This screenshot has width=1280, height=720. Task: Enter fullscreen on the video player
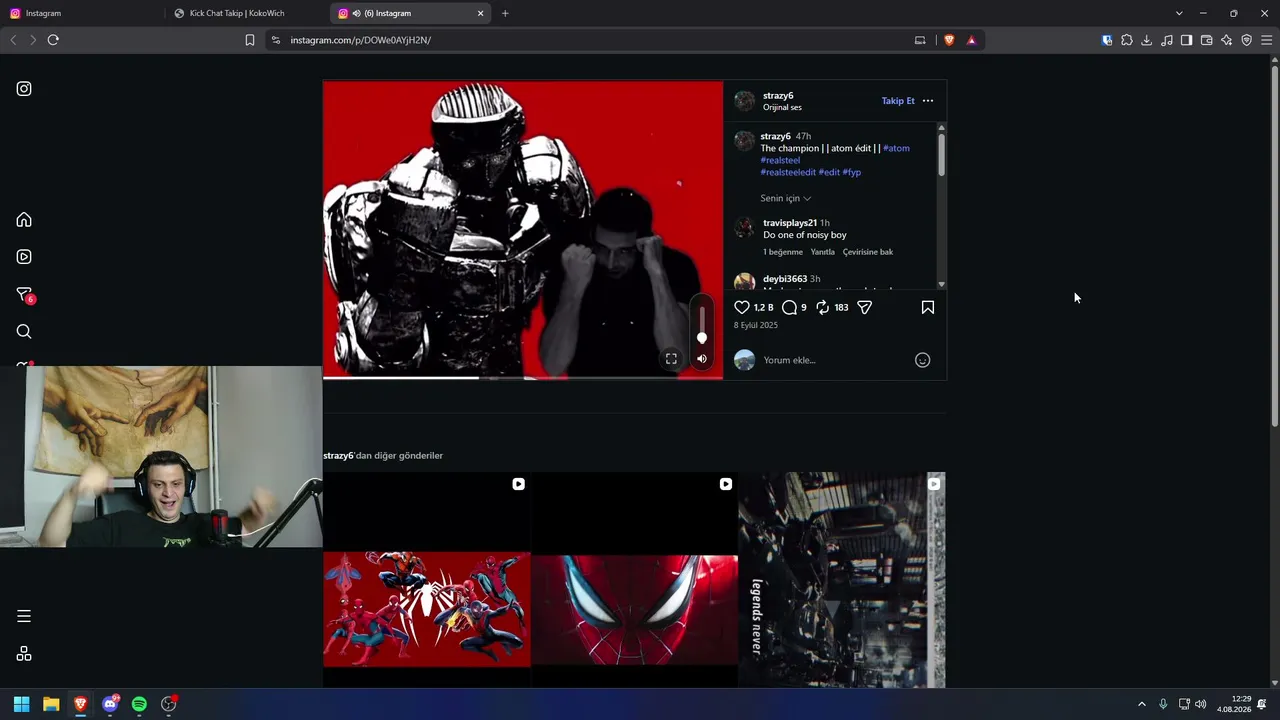672,359
